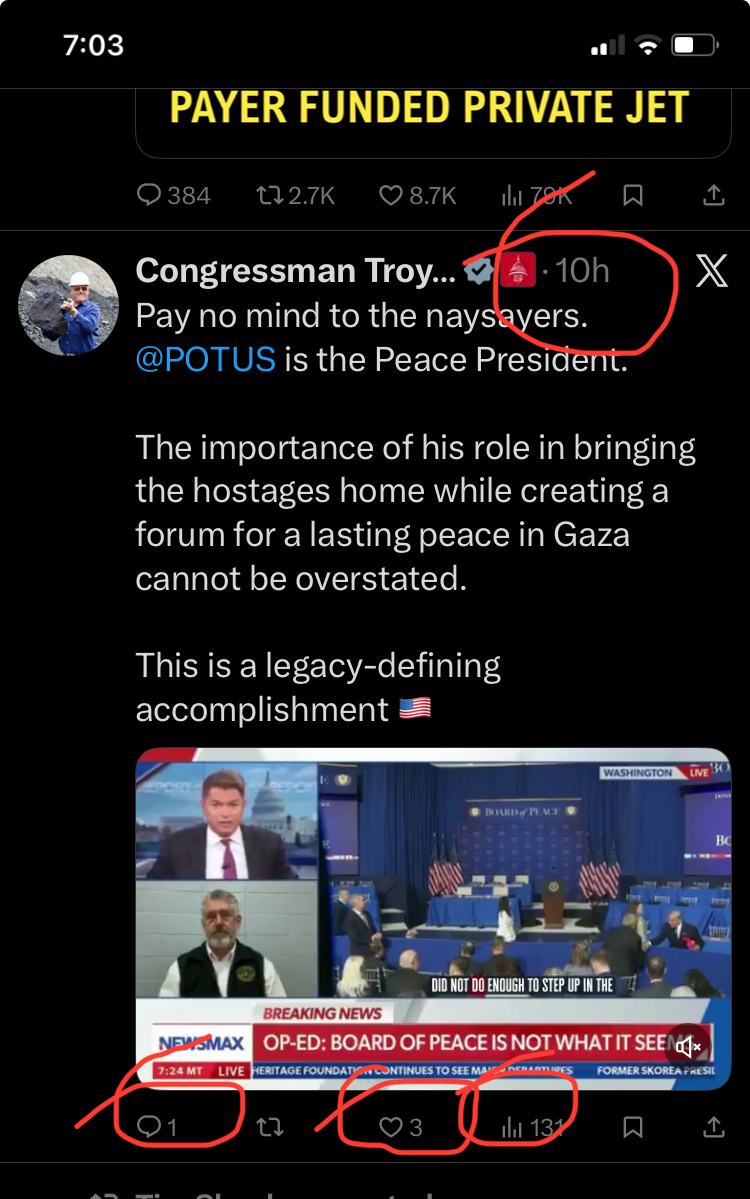Viewport: 750px width, 1199px height.
Task: Reply to Congressman Troy's tweet
Action: point(149,1127)
